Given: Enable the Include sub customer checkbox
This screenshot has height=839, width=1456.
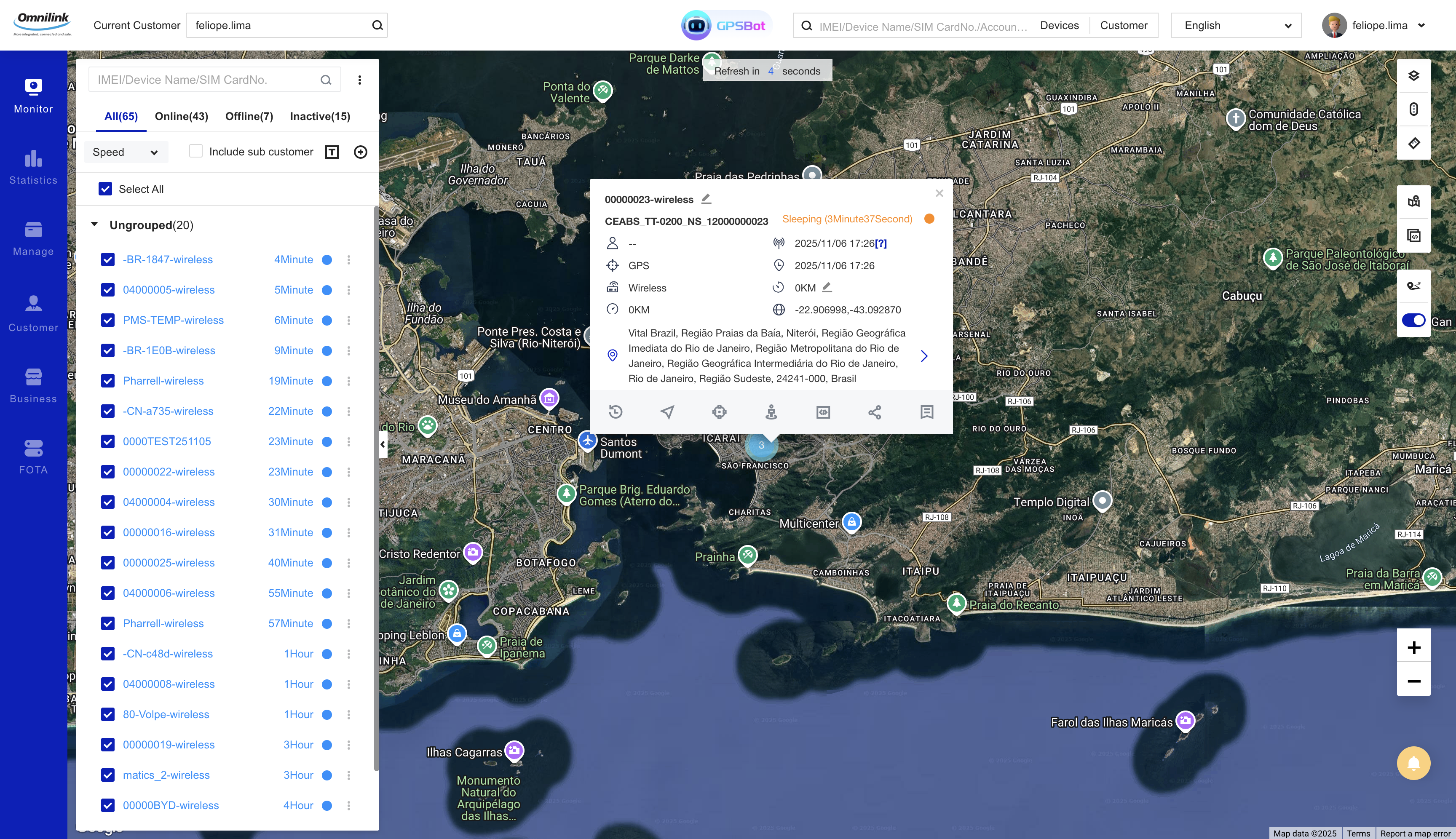Looking at the screenshot, I should (x=196, y=151).
